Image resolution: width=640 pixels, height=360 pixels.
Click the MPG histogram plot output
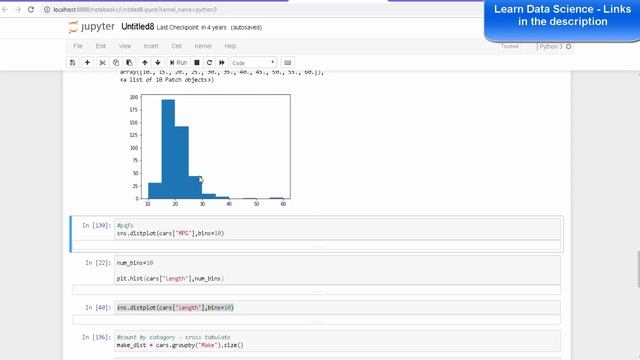209,150
